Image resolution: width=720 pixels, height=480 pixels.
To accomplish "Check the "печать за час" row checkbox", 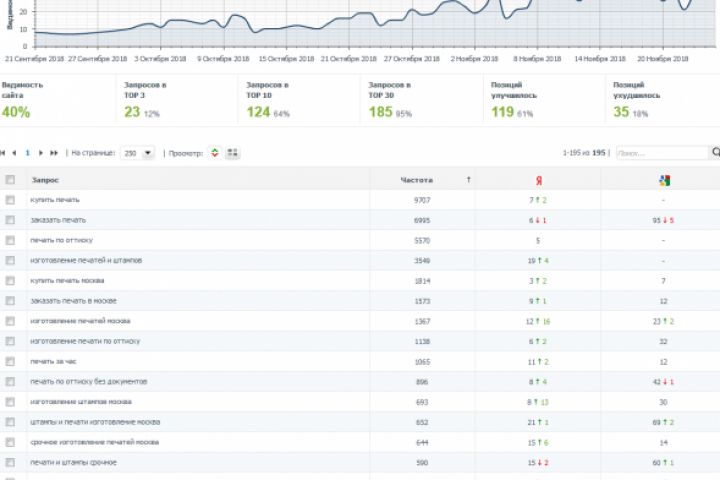I will [x=10, y=361].
